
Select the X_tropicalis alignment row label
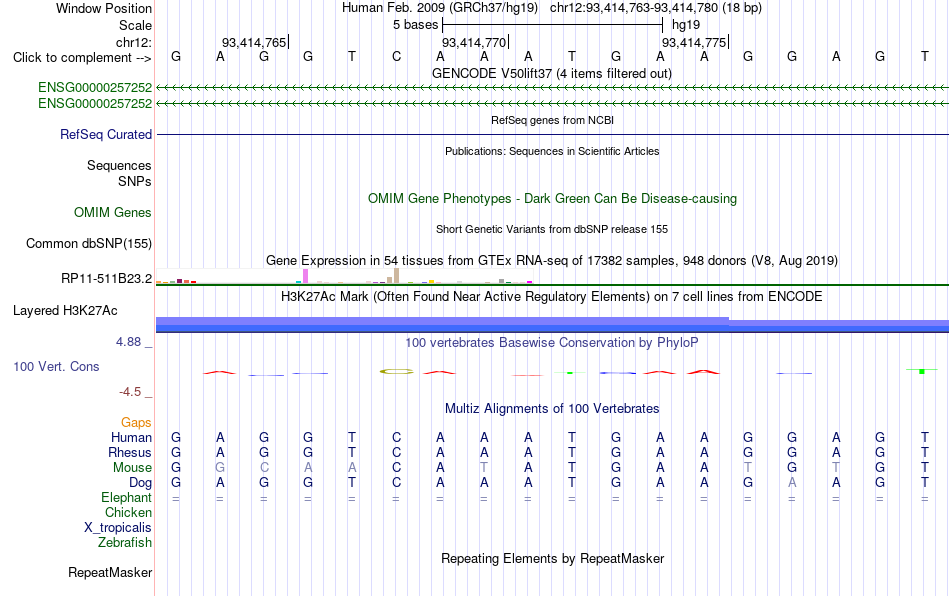point(118,528)
